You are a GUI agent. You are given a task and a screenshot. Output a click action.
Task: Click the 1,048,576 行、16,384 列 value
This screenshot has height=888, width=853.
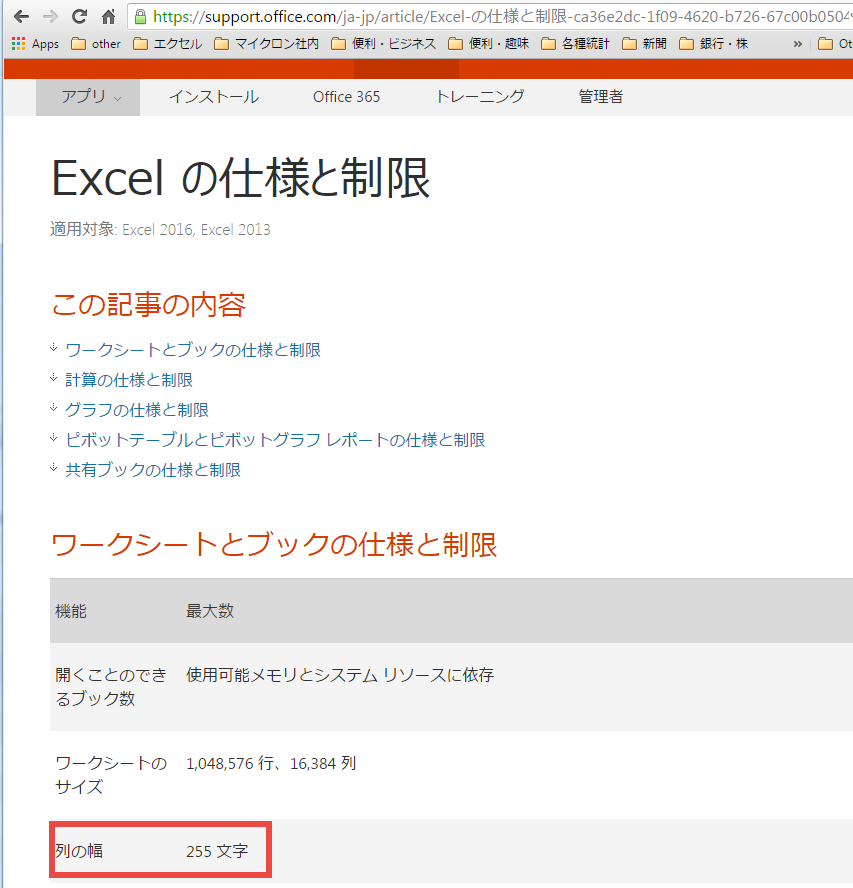coord(271,763)
